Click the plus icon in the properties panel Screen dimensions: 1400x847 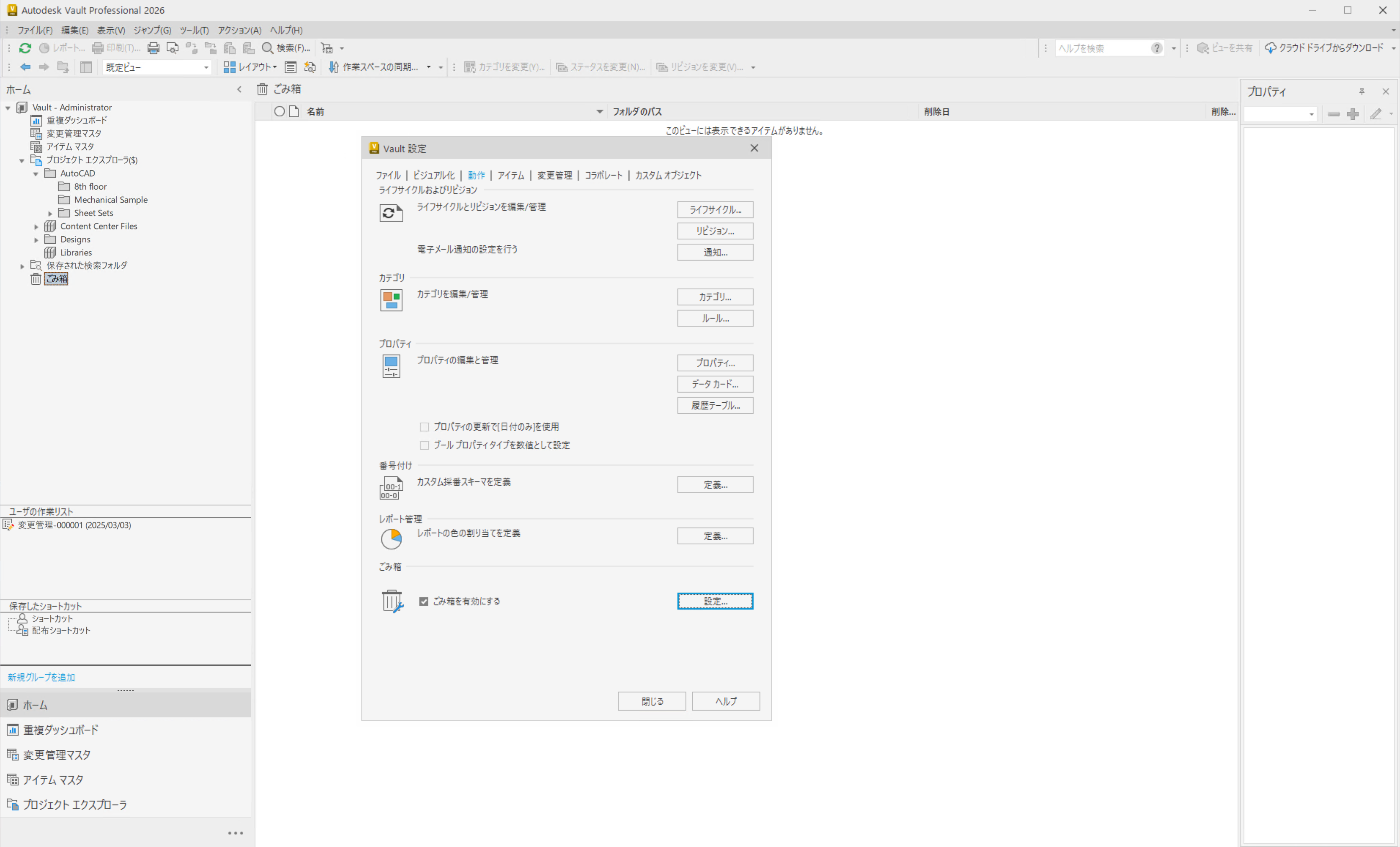(1353, 114)
